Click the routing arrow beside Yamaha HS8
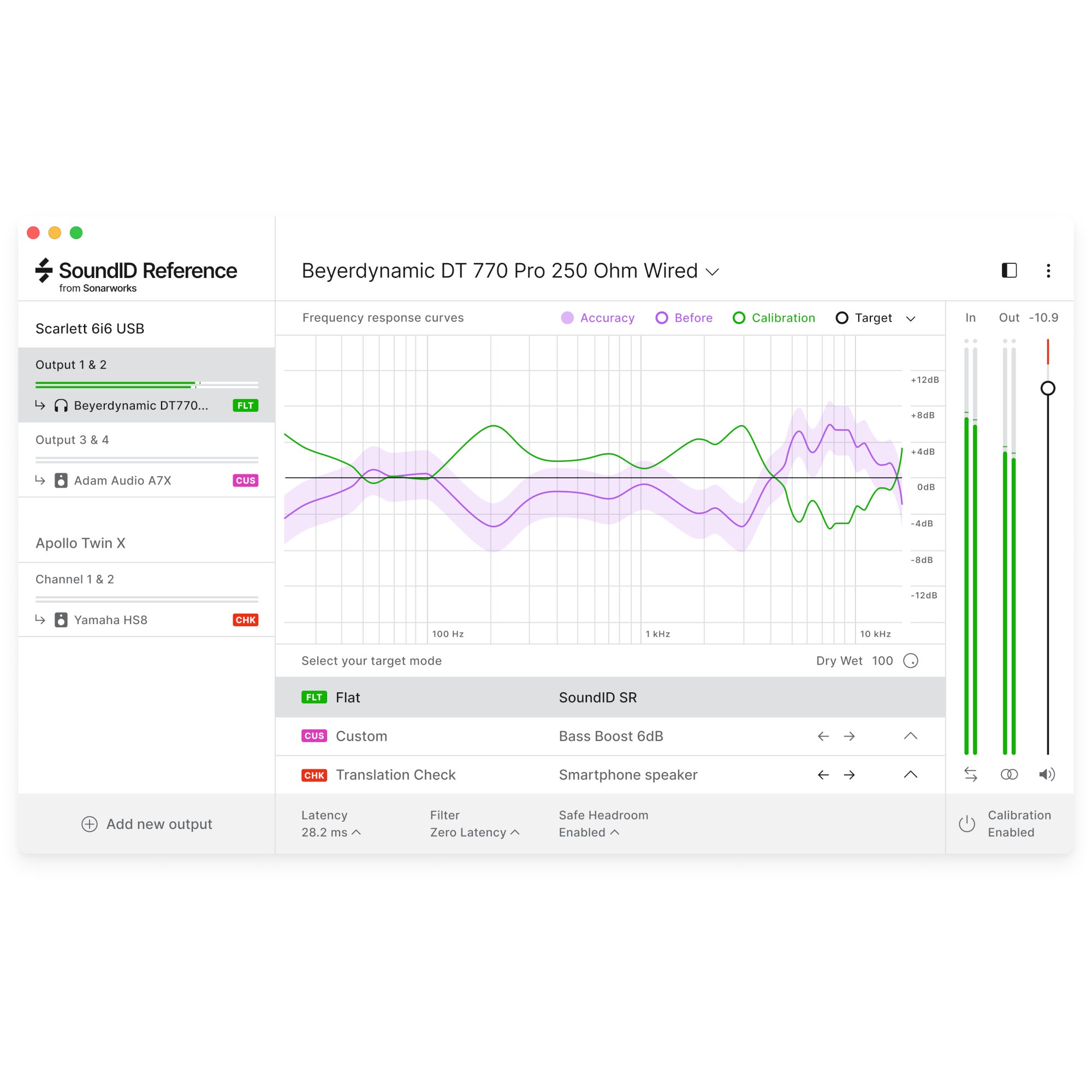 (x=40, y=620)
